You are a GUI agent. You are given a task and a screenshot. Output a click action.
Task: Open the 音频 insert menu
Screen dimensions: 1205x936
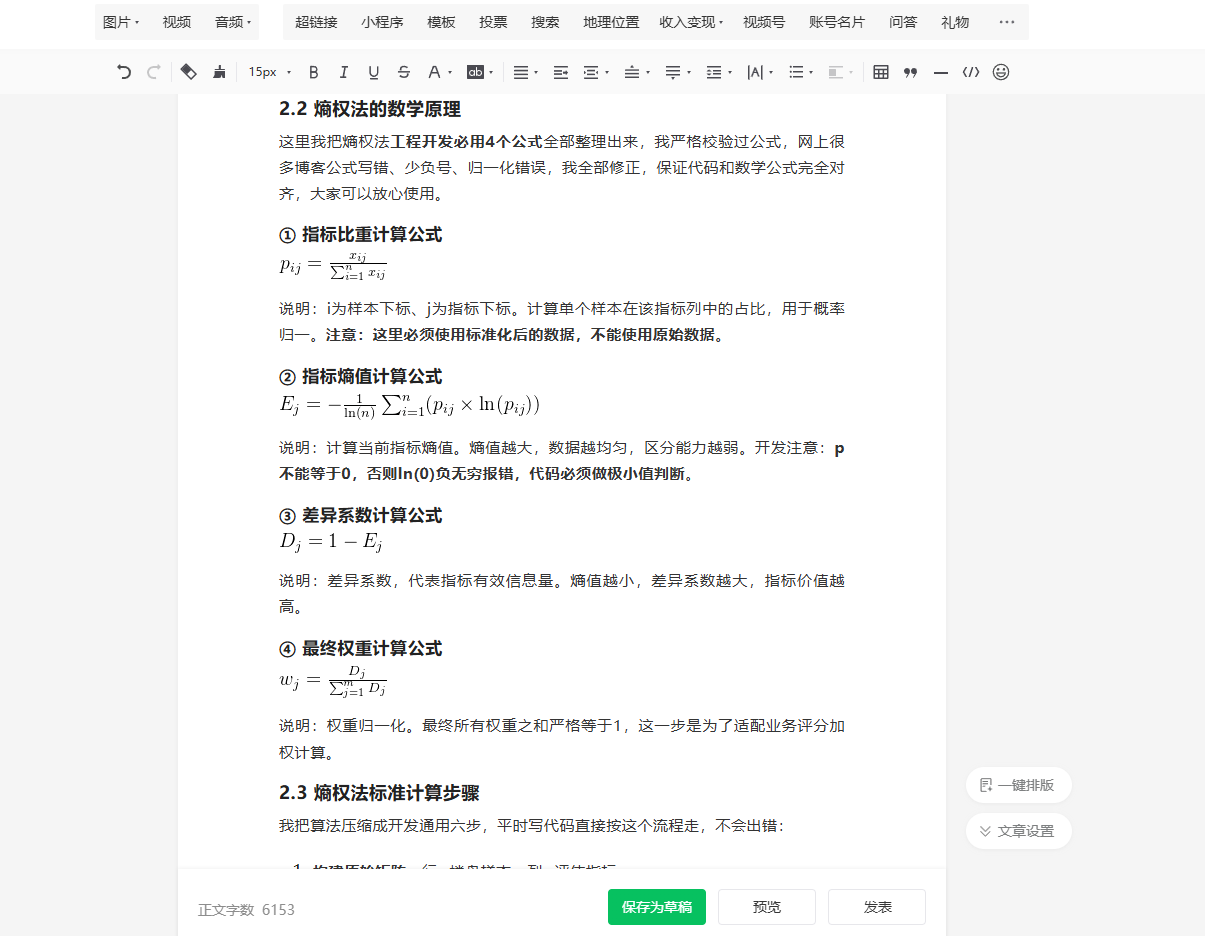233,22
